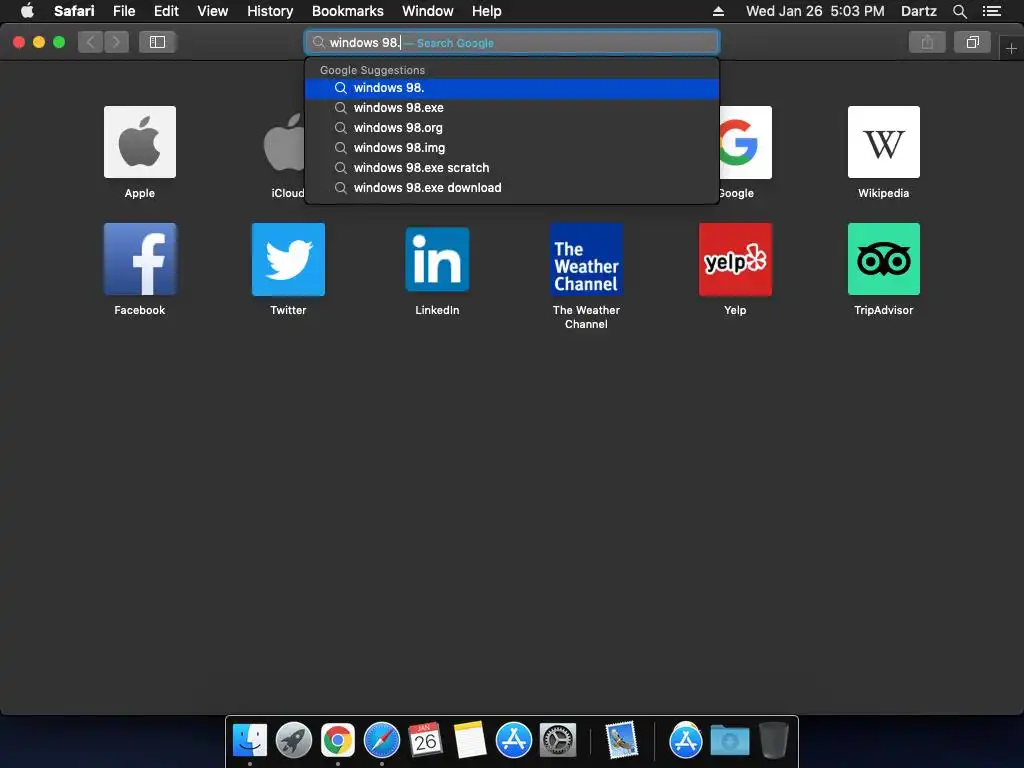
Task: Open Spotlight search in menu bar
Action: (959, 11)
